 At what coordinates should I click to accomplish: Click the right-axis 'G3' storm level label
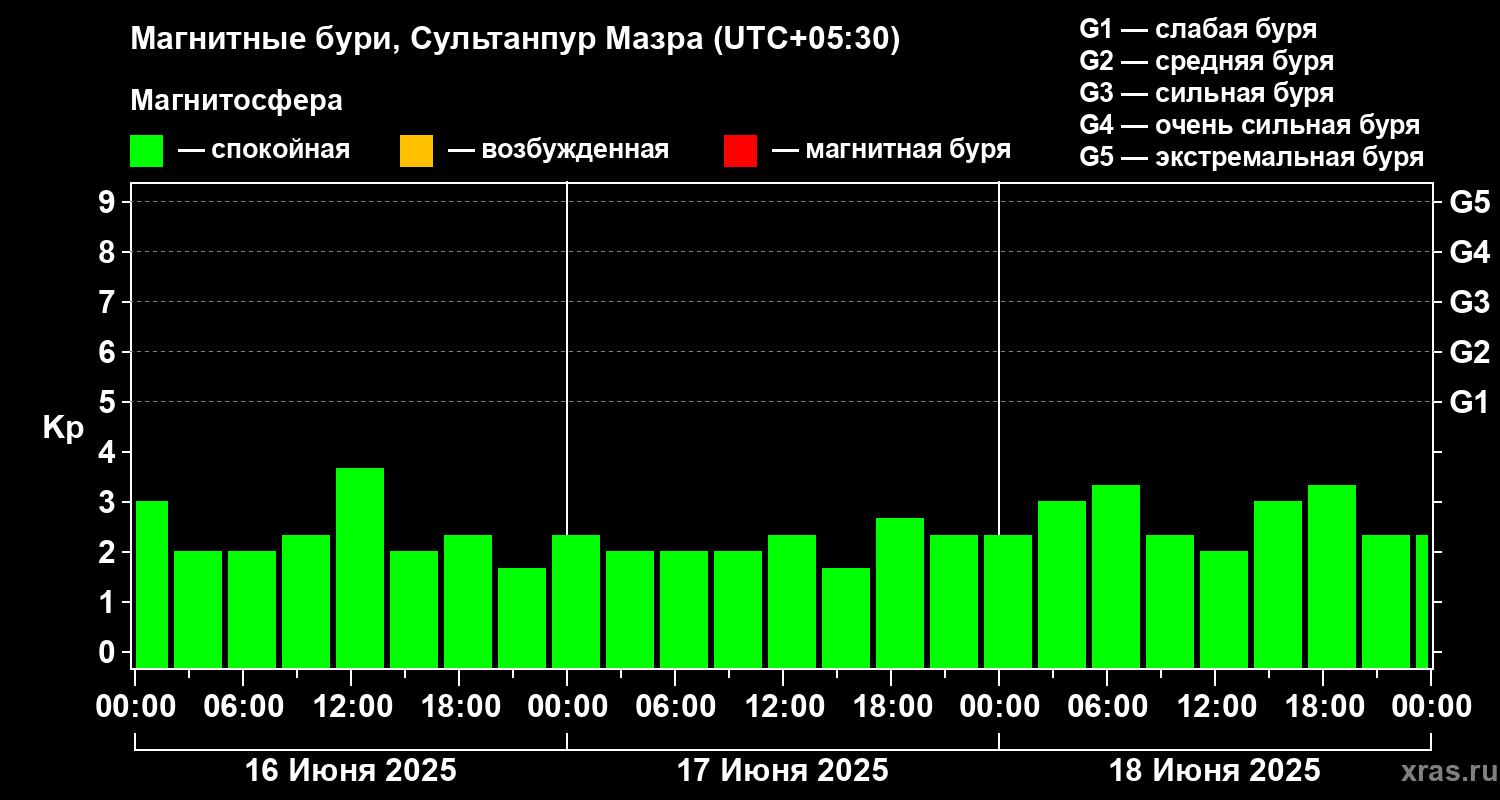click(1469, 302)
